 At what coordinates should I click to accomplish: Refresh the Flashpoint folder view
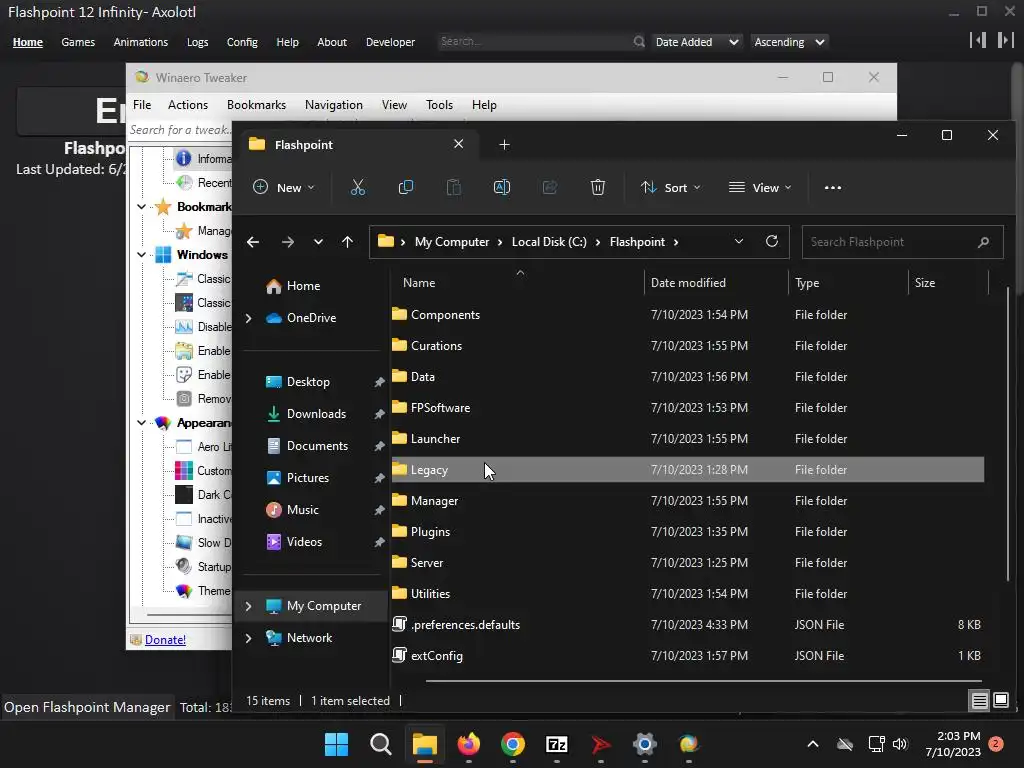coord(772,242)
